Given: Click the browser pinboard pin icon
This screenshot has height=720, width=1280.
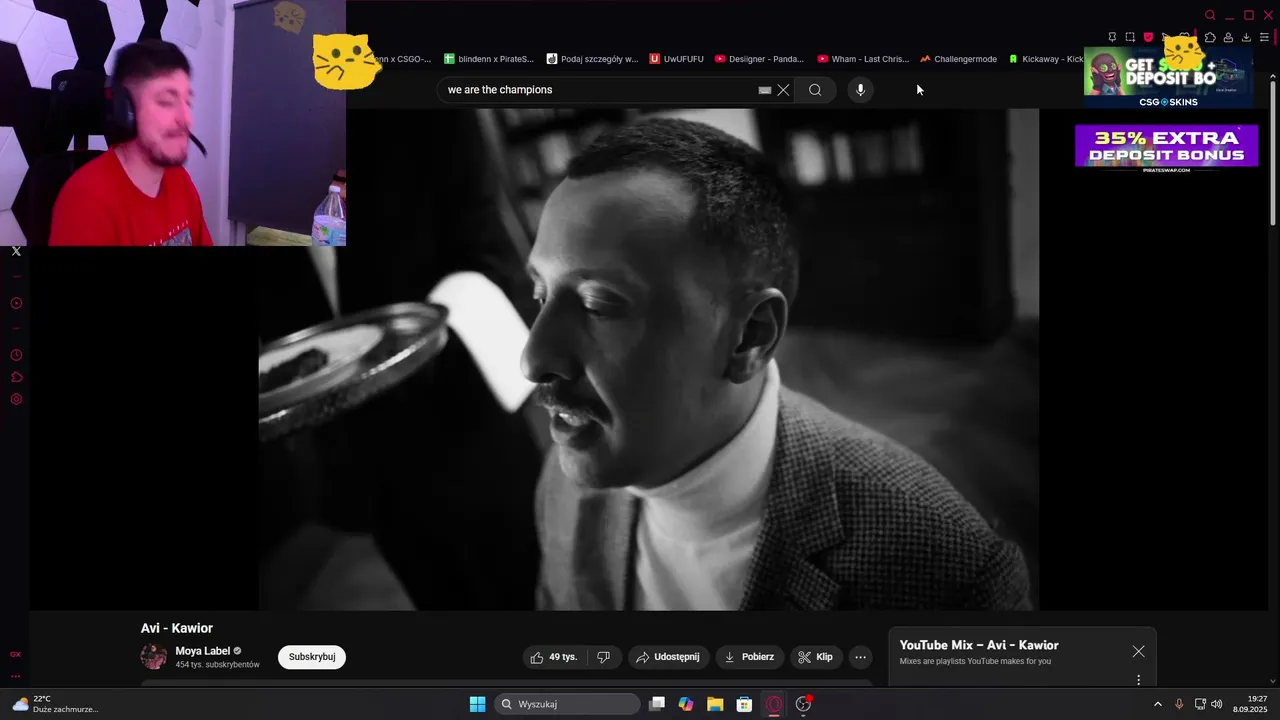Looking at the screenshot, I should [1112, 38].
